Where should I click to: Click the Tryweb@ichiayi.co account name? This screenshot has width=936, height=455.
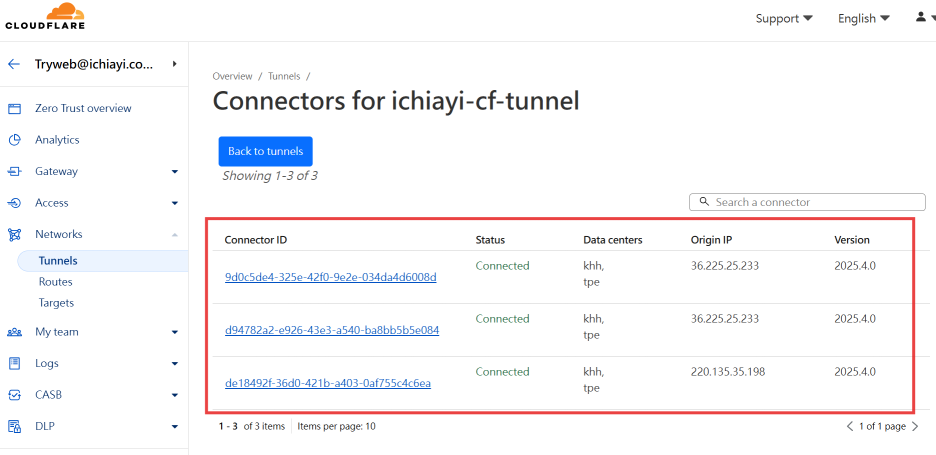point(94,64)
